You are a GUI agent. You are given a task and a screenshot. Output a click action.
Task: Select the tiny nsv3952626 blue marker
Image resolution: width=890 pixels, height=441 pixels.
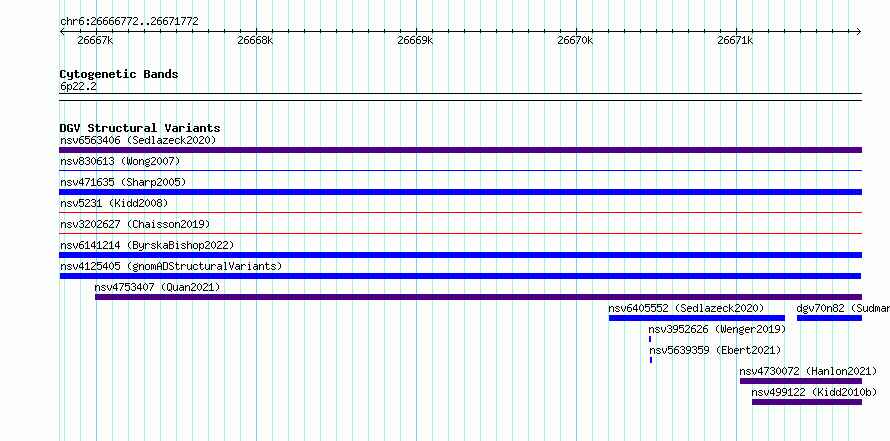[x=650, y=339]
